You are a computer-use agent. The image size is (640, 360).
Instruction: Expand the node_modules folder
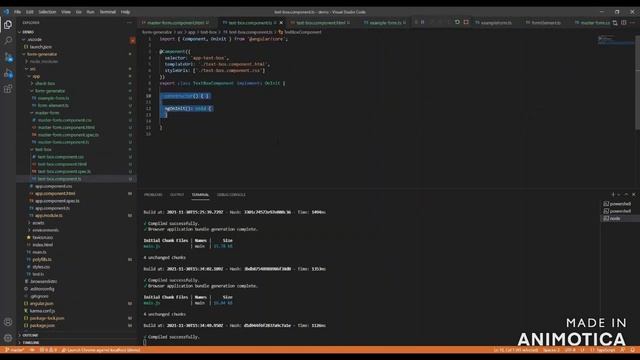43,62
